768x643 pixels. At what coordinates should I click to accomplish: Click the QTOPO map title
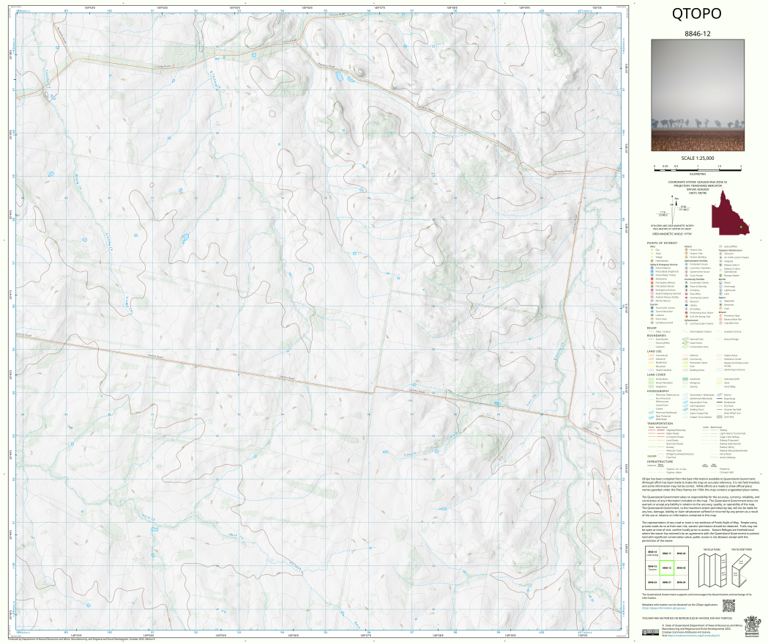(x=696, y=14)
